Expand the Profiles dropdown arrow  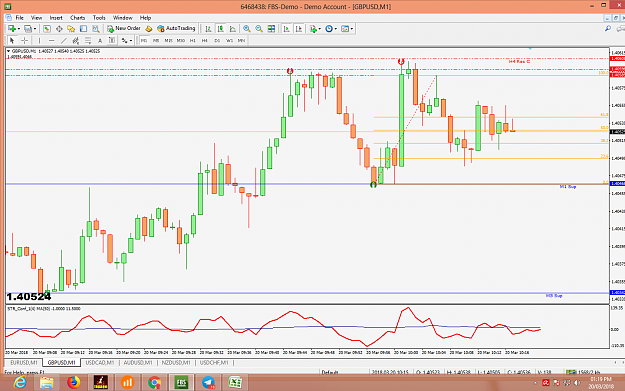pyautogui.click(x=35, y=29)
